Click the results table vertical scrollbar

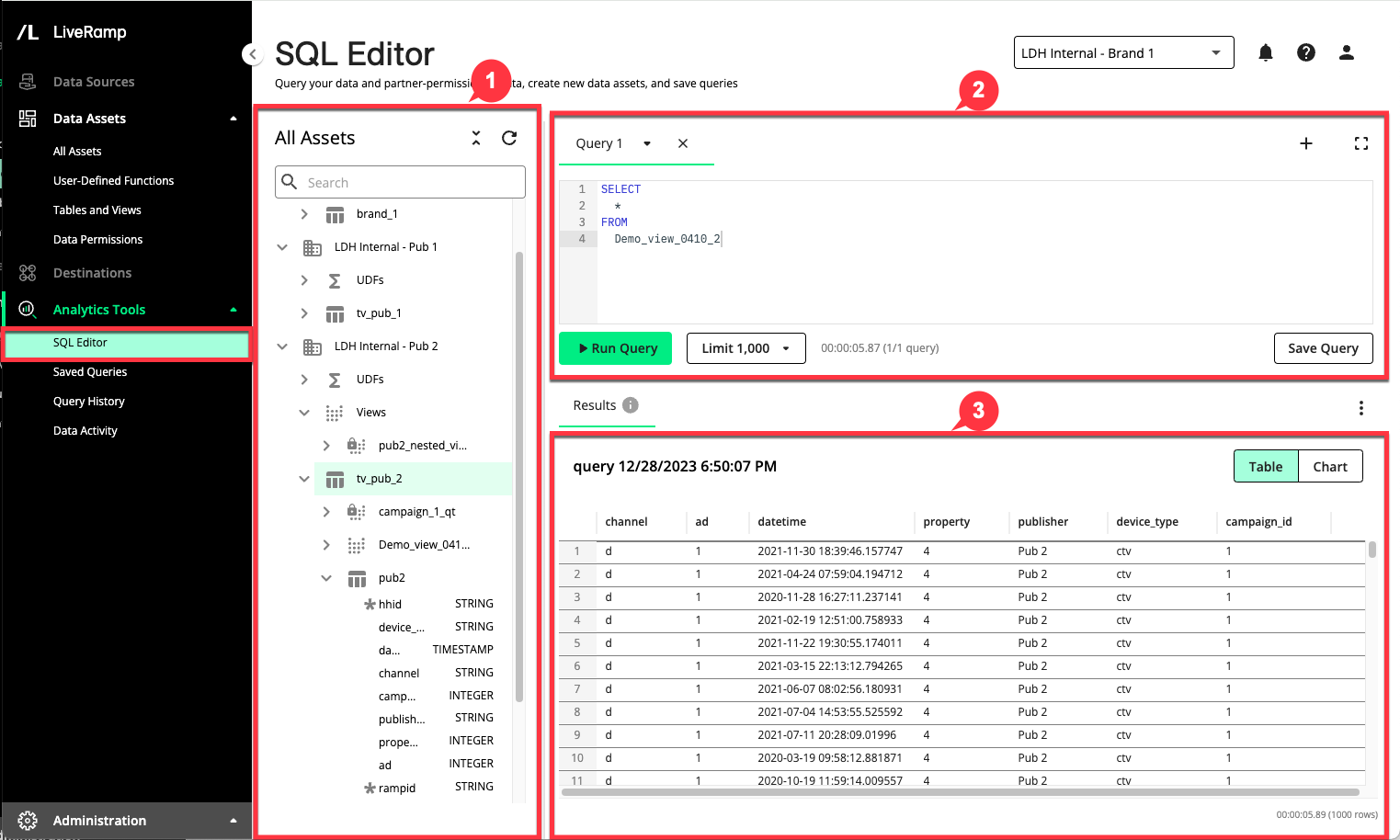tap(1372, 550)
